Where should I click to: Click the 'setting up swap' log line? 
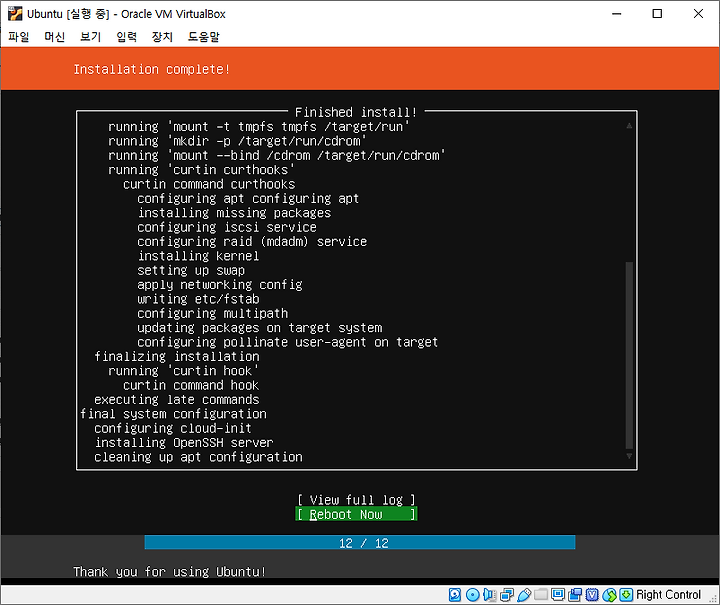[191, 270]
